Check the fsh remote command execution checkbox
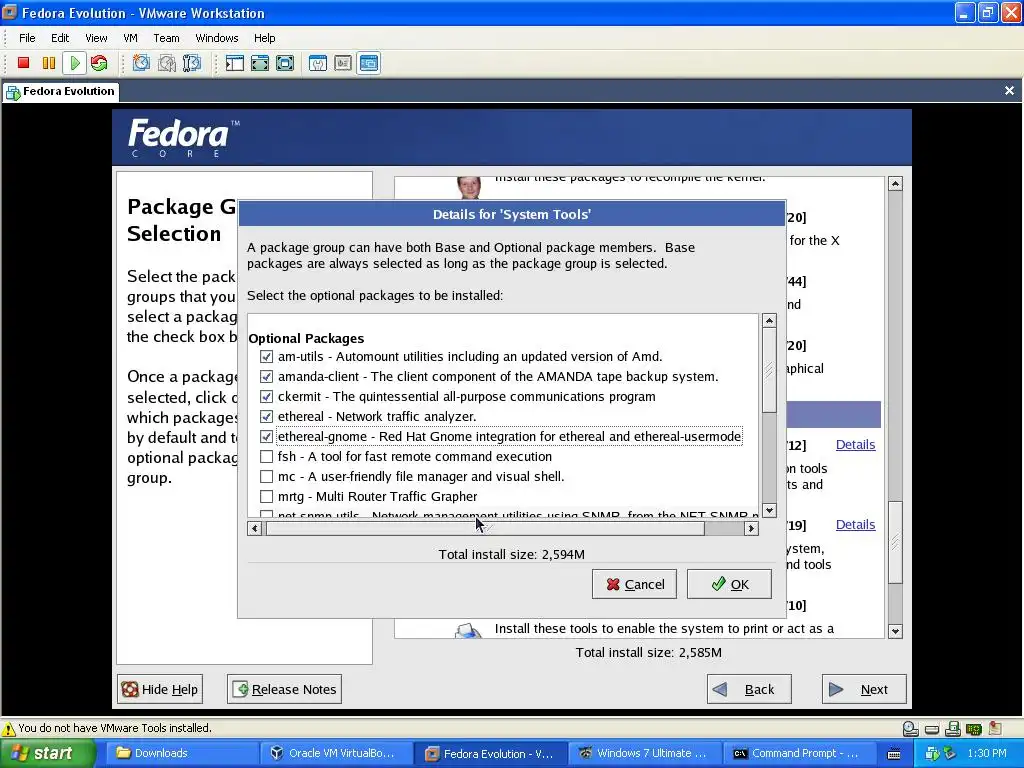The height and width of the screenshot is (768, 1024). click(266, 456)
